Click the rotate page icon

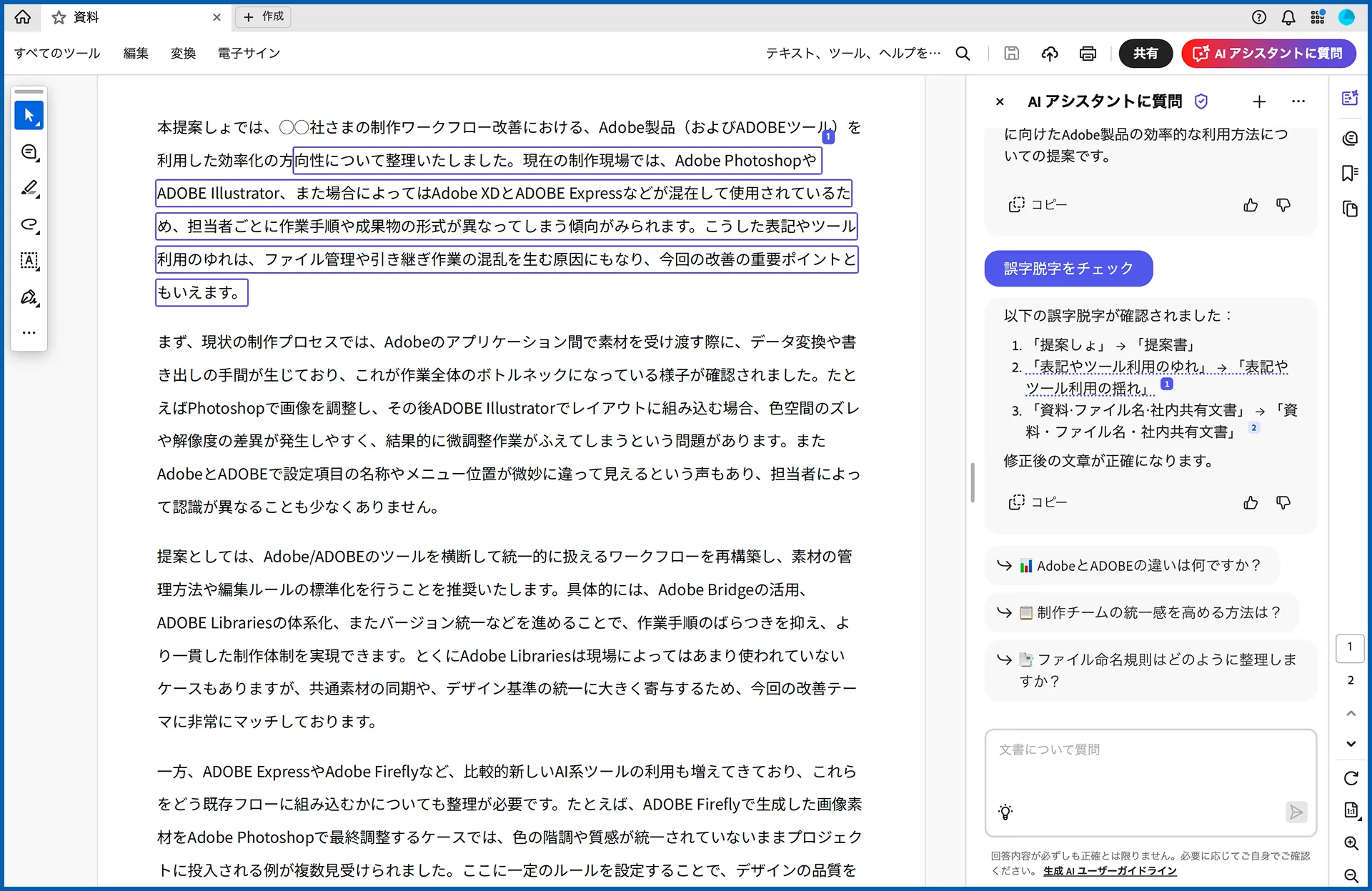tap(1351, 778)
